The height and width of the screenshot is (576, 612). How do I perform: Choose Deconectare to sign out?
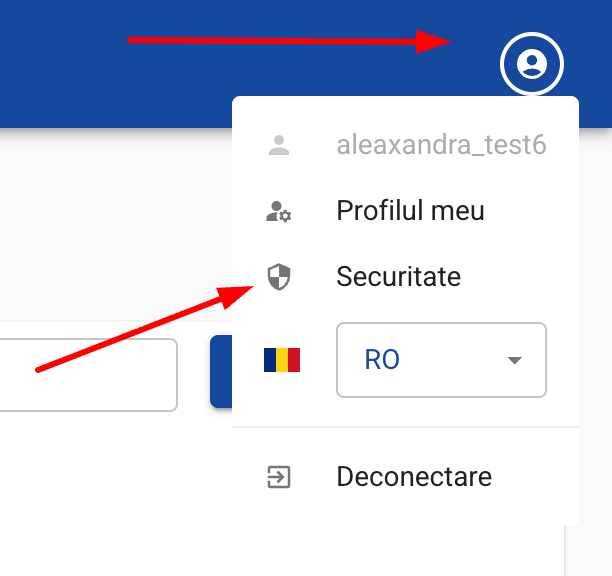coord(405,477)
